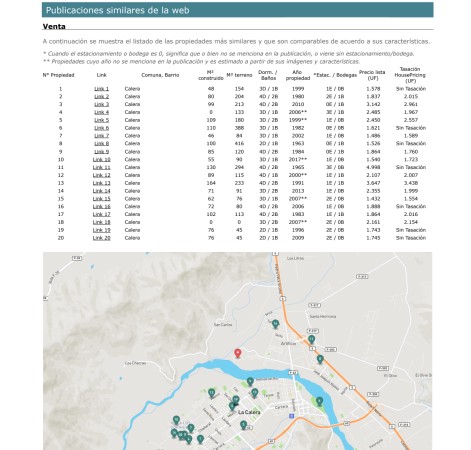Click the red subject property map marker

point(237,353)
